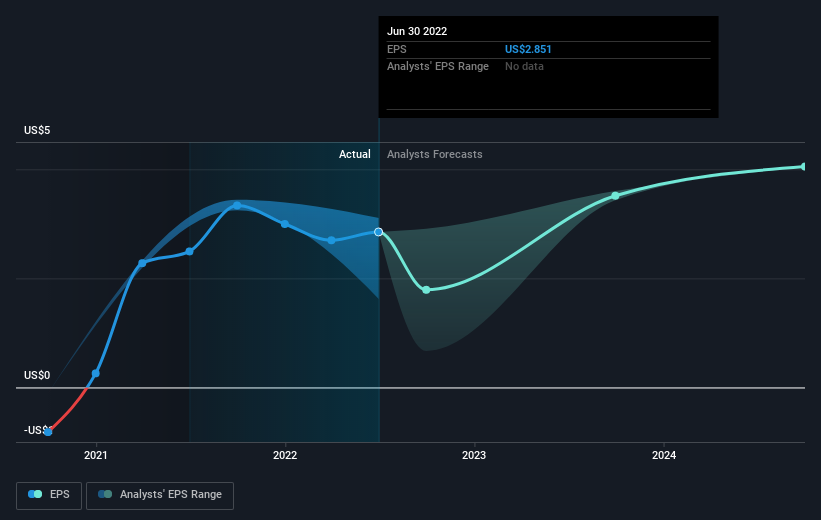The height and width of the screenshot is (520, 821).
Task: Click the 2023 x-axis label
Action: (474, 456)
